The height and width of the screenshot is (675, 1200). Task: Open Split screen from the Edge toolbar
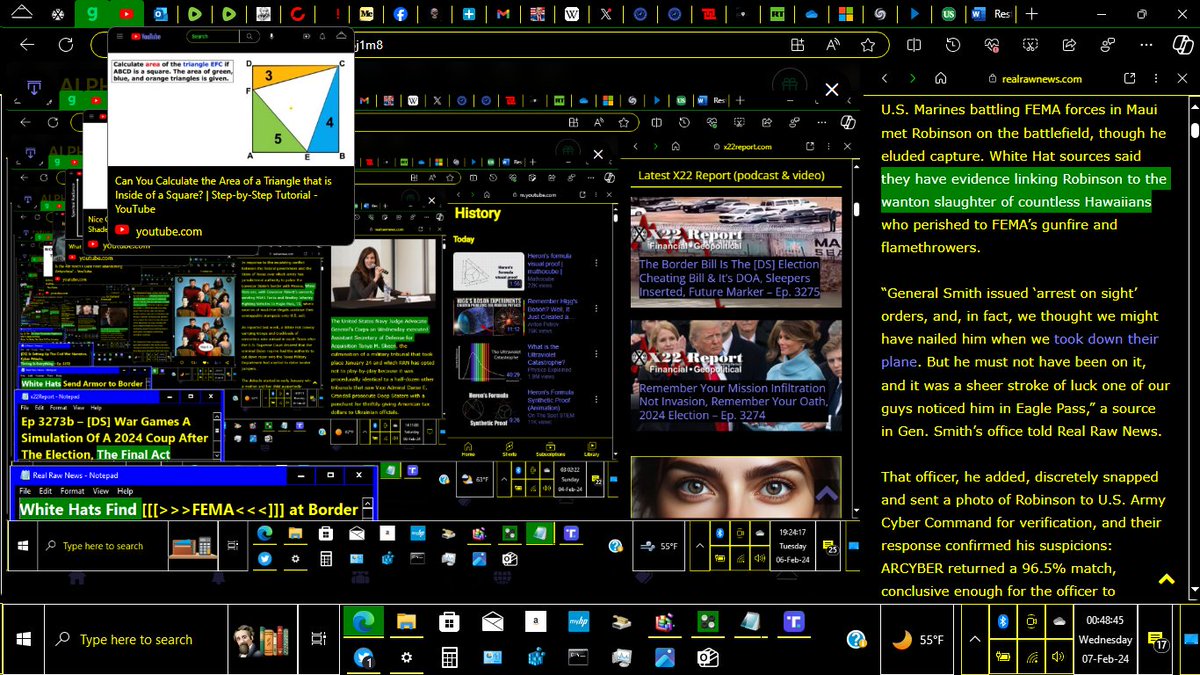pos(914,45)
